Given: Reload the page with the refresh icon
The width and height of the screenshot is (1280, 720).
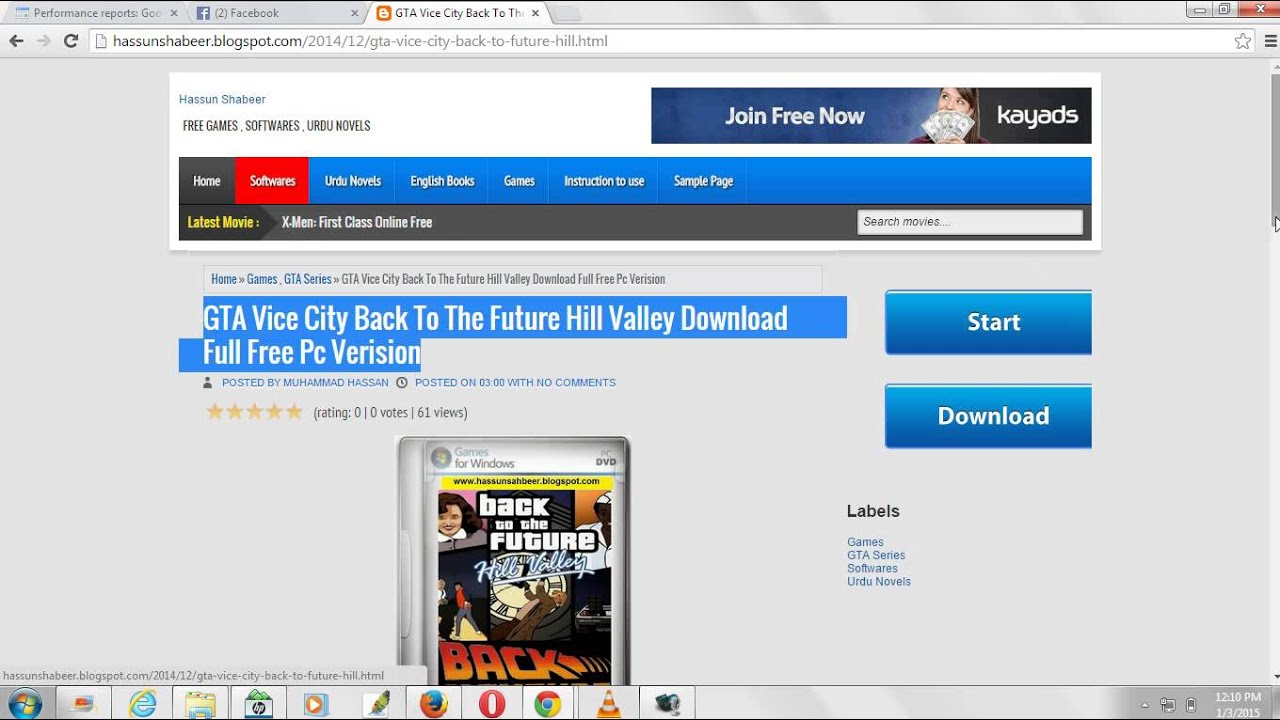Looking at the screenshot, I should coord(71,41).
